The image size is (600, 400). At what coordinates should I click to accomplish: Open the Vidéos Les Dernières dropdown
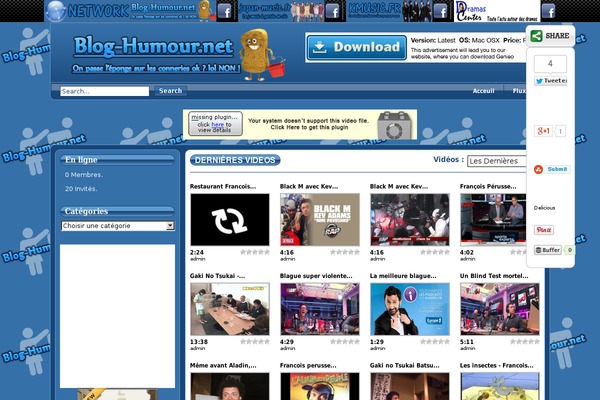497,161
